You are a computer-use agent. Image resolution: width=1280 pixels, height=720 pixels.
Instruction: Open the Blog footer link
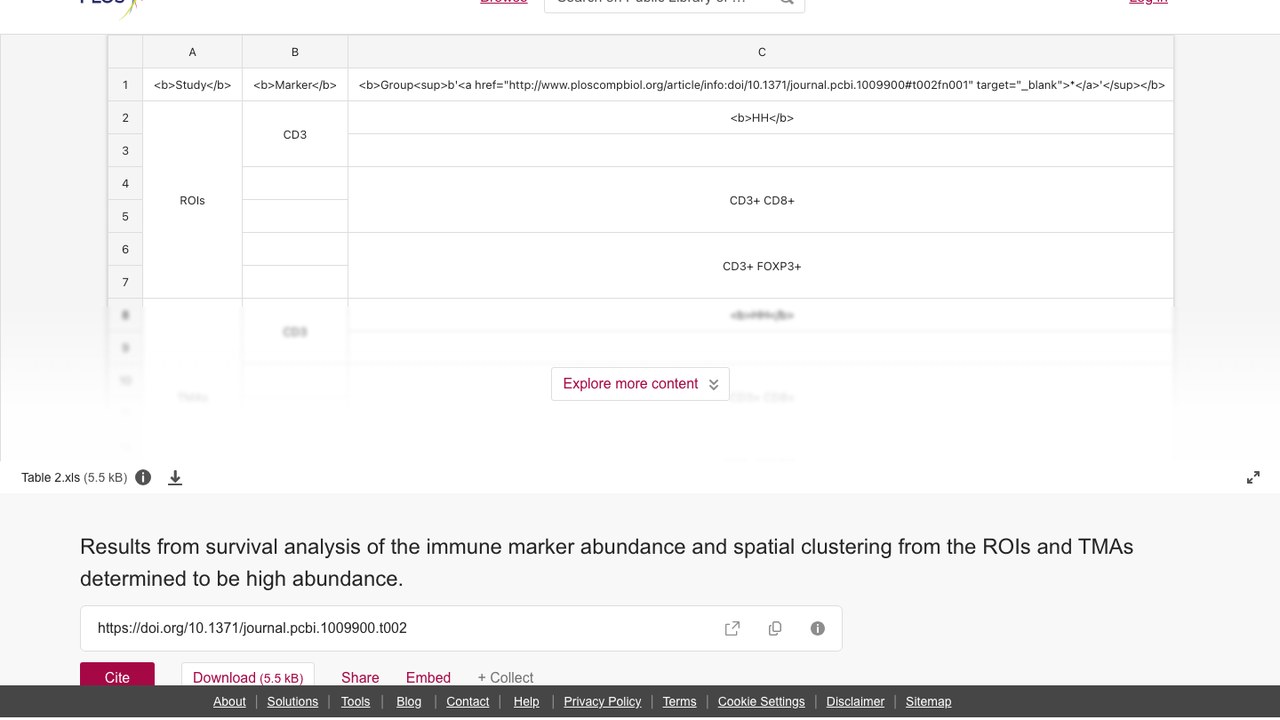(x=409, y=702)
